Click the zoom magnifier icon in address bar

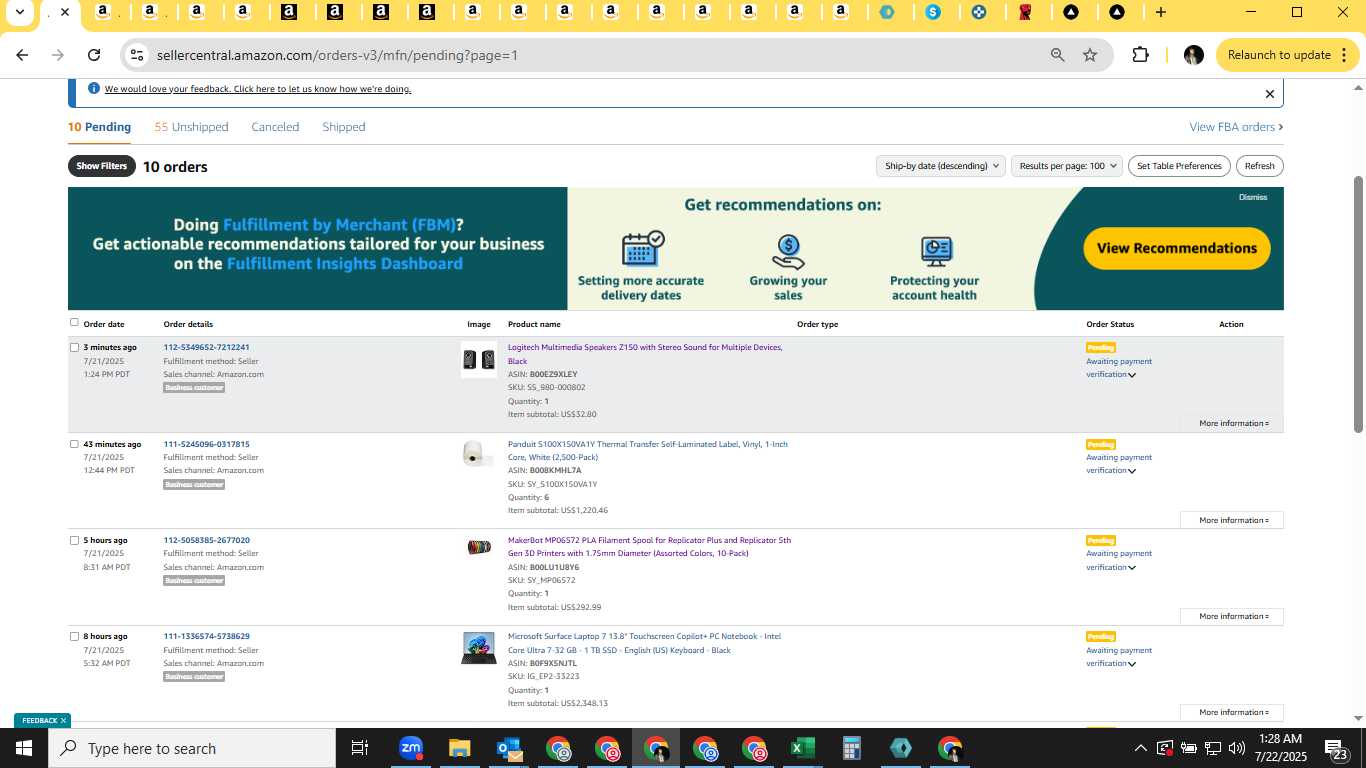click(1057, 55)
